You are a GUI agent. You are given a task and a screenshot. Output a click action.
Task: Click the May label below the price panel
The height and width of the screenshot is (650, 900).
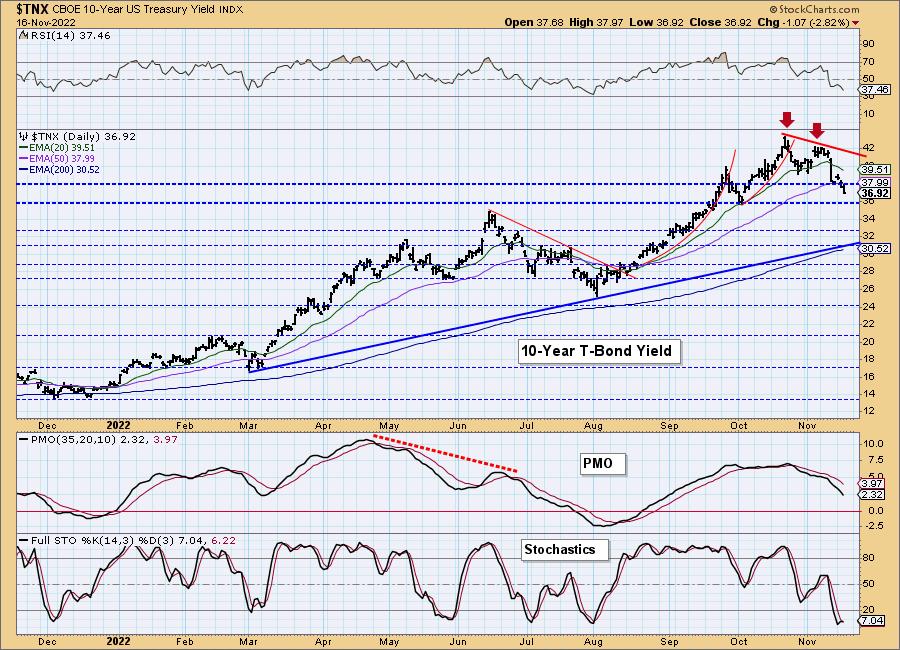[389, 425]
